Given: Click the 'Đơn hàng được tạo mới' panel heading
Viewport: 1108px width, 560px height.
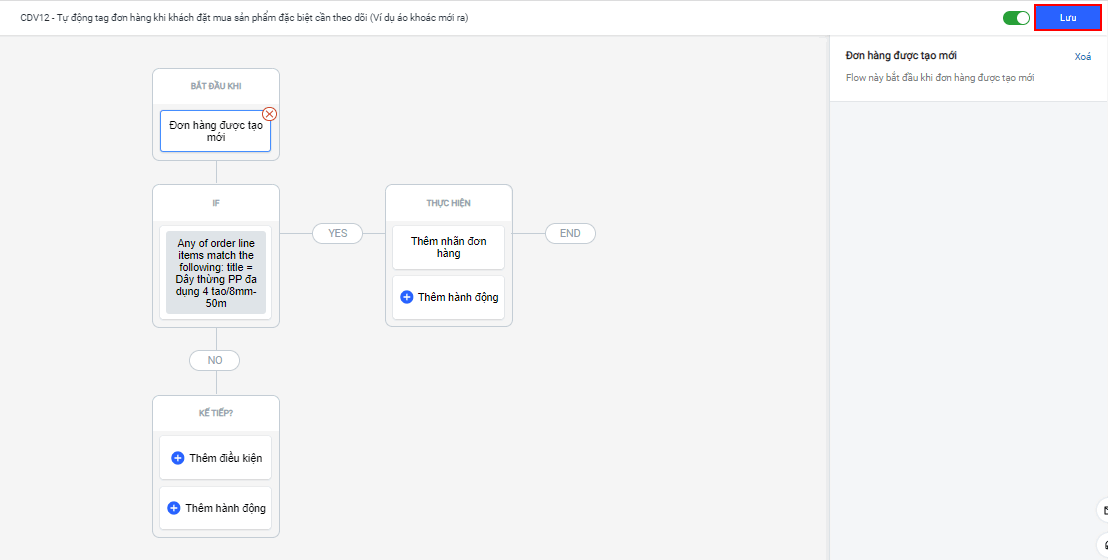Looking at the screenshot, I should [x=901, y=56].
